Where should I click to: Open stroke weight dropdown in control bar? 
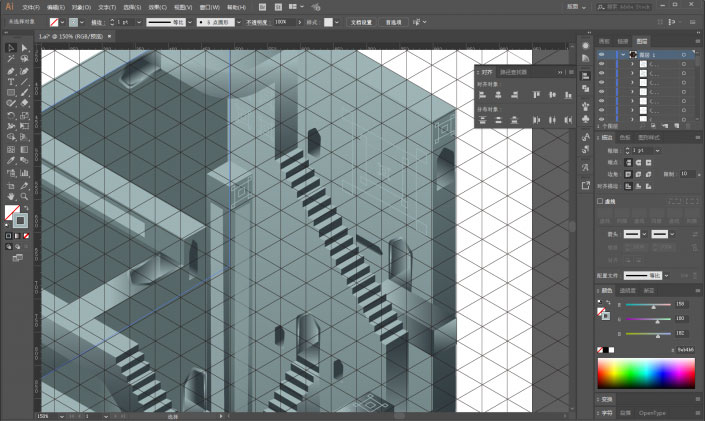138,22
